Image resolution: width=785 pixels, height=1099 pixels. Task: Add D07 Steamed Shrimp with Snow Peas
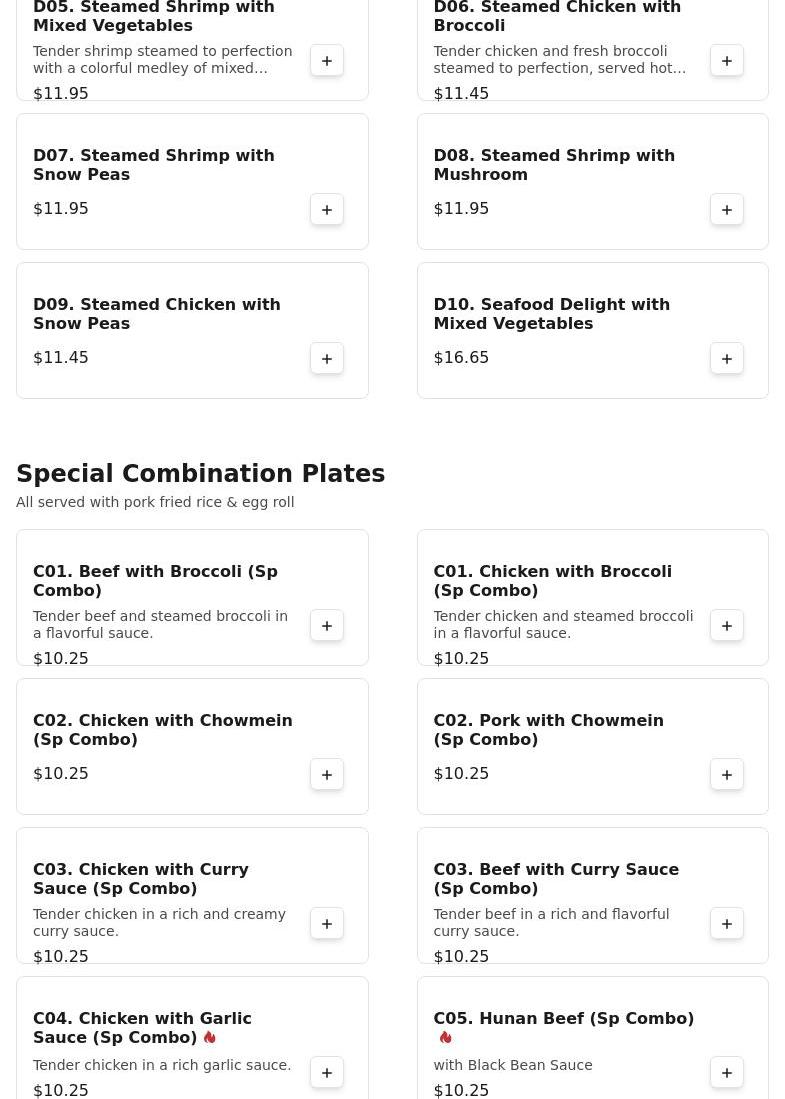pos(327,210)
